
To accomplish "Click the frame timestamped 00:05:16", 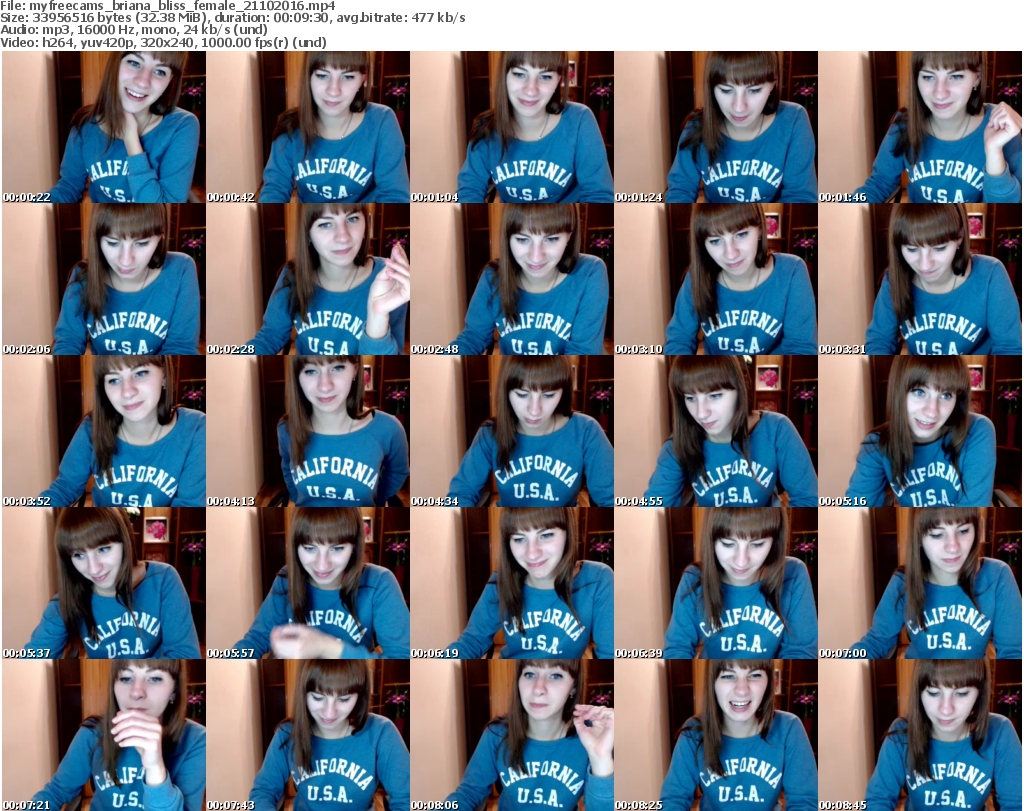I will click(x=919, y=431).
